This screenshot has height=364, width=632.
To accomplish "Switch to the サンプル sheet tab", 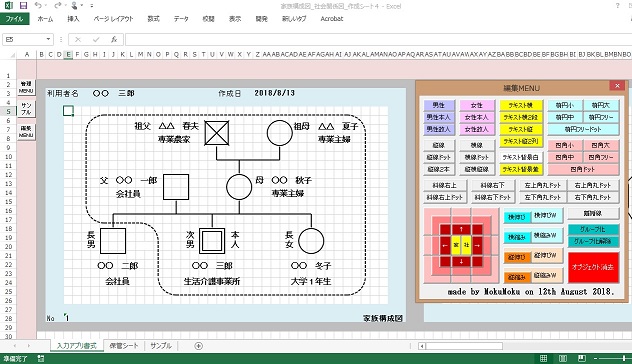I will 161,346.
